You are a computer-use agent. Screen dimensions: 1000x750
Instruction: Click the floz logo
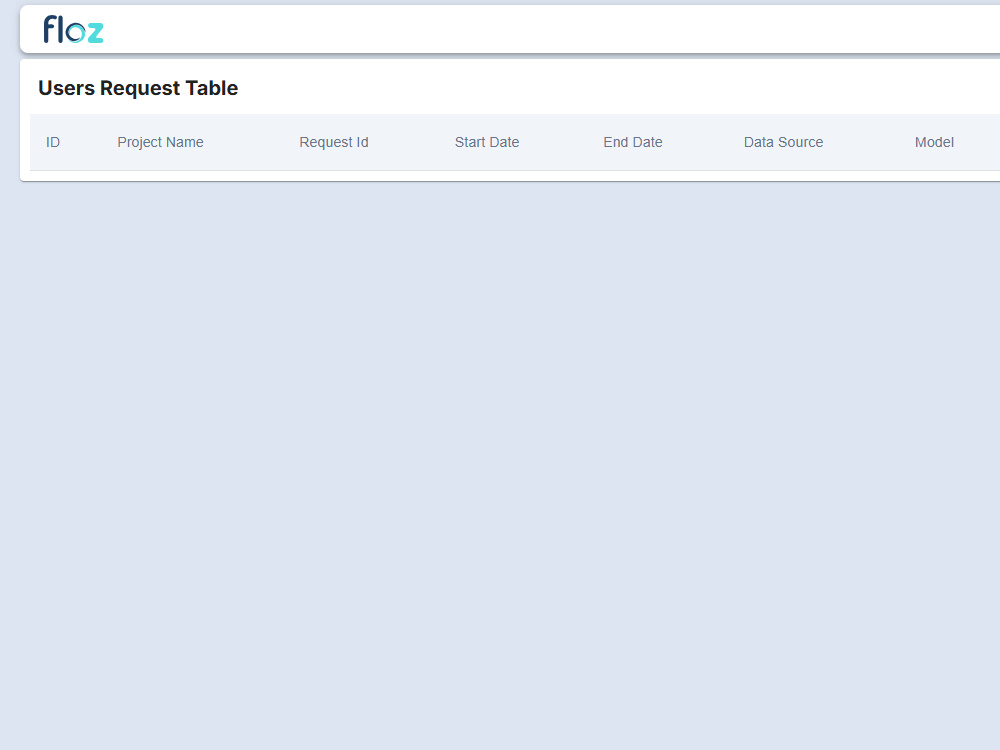point(73,29)
